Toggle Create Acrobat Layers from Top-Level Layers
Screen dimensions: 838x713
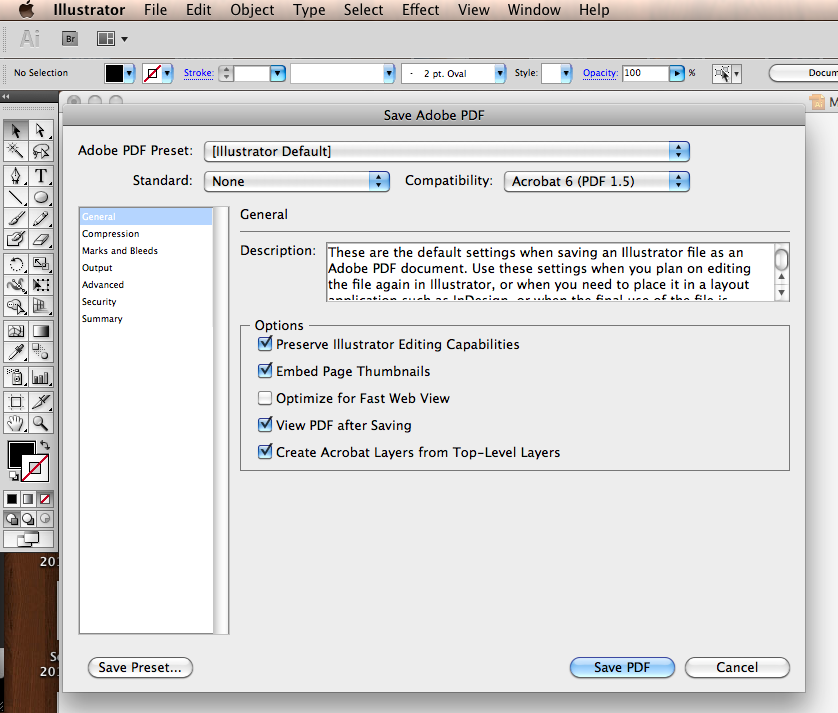tap(265, 452)
